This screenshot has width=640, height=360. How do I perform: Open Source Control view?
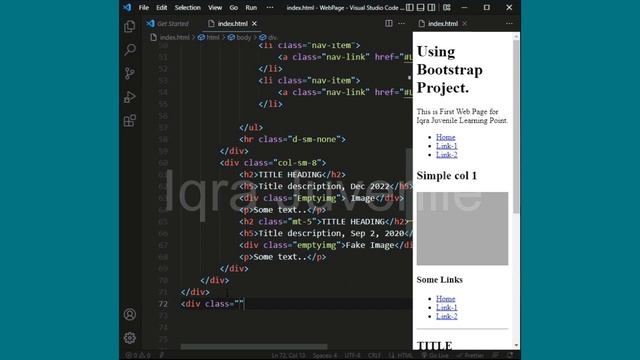click(130, 73)
